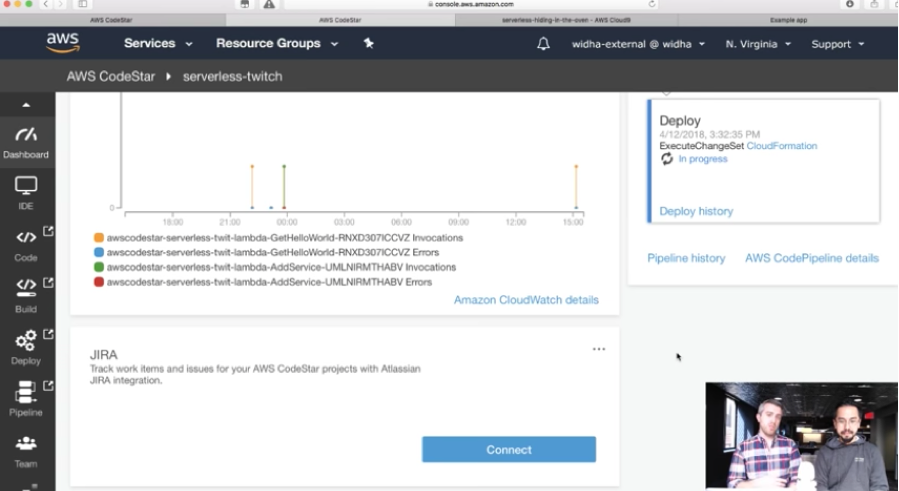Go to AWS CodeStar breadcrumb
Viewport: 899px width, 491px height.
pos(111,76)
